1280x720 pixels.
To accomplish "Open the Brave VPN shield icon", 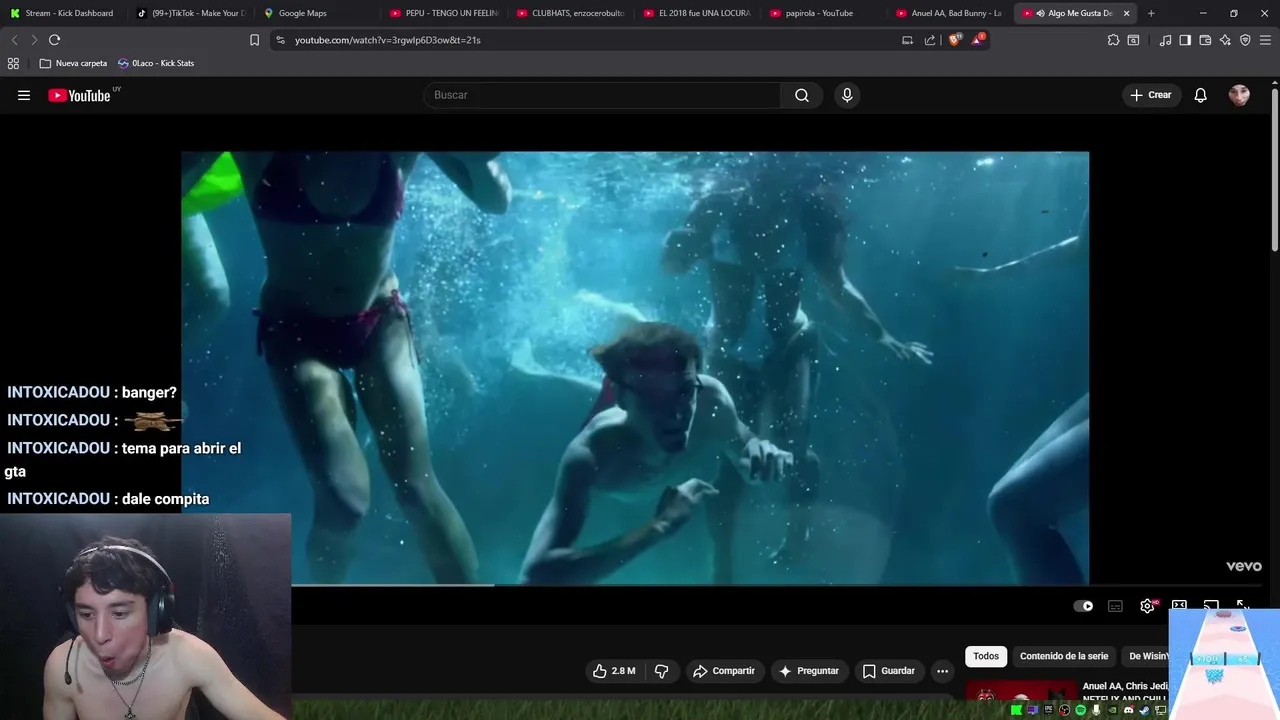I will (x=1245, y=40).
